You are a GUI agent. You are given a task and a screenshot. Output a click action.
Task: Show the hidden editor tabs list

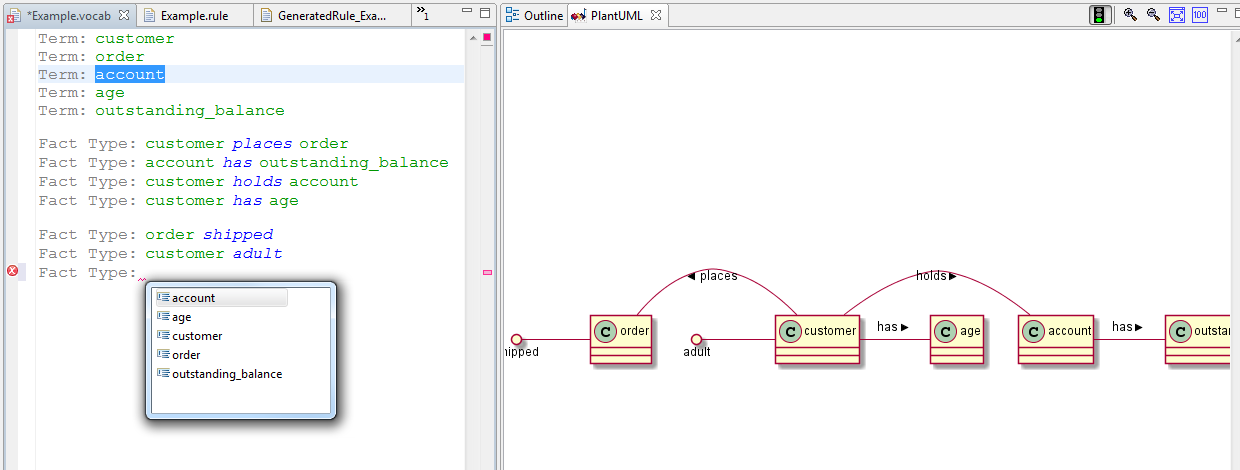point(424,13)
